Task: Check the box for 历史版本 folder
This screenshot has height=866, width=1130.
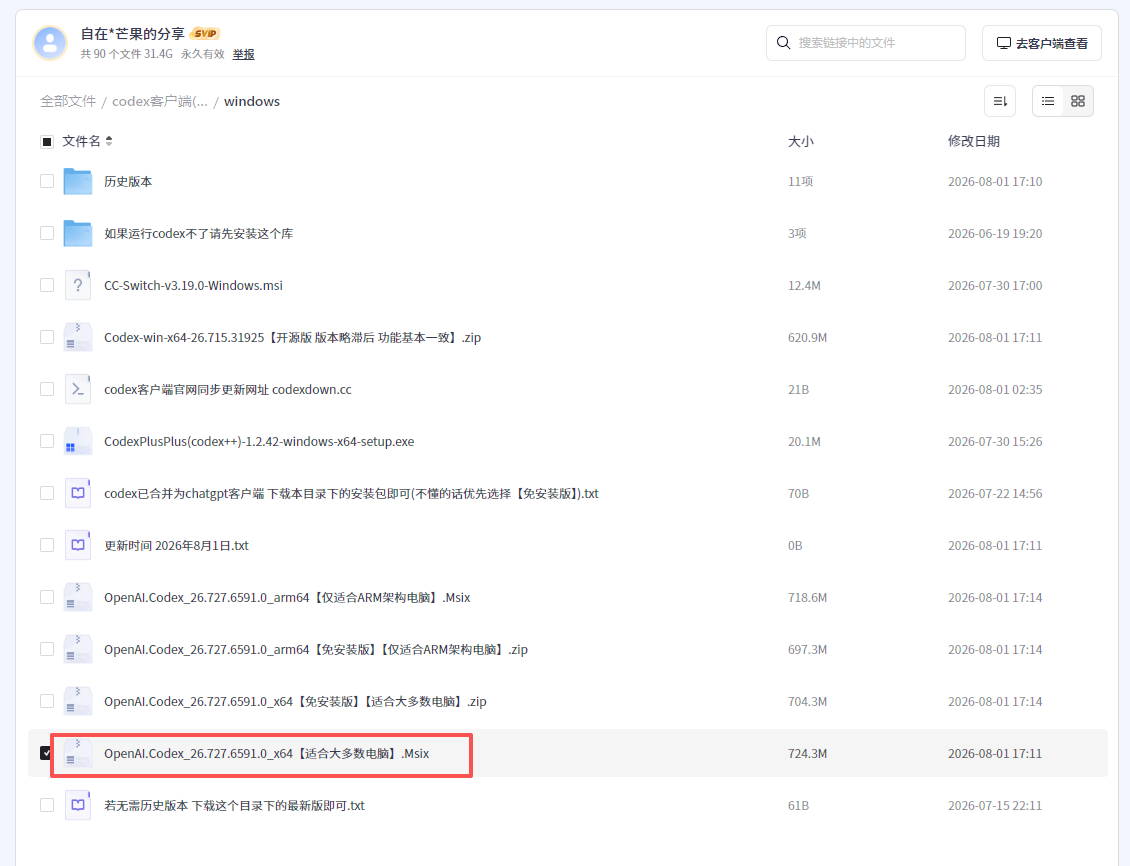Action: [x=47, y=181]
